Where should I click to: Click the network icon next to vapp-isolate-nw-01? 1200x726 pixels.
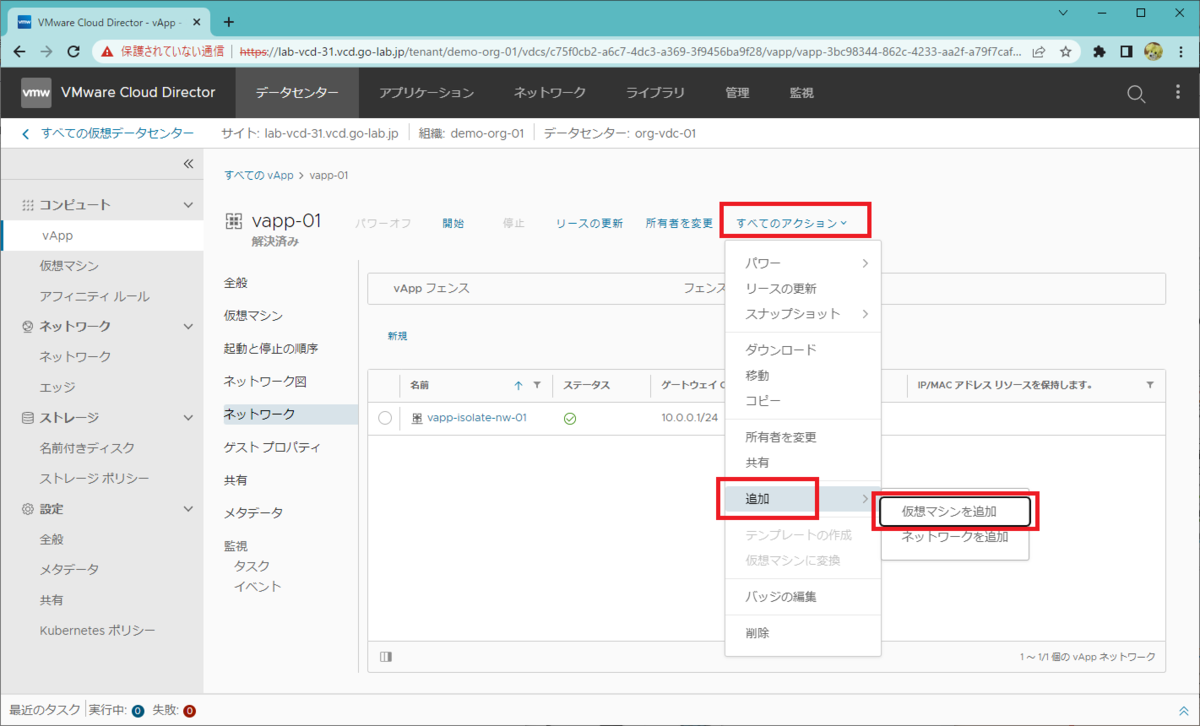tap(417, 418)
